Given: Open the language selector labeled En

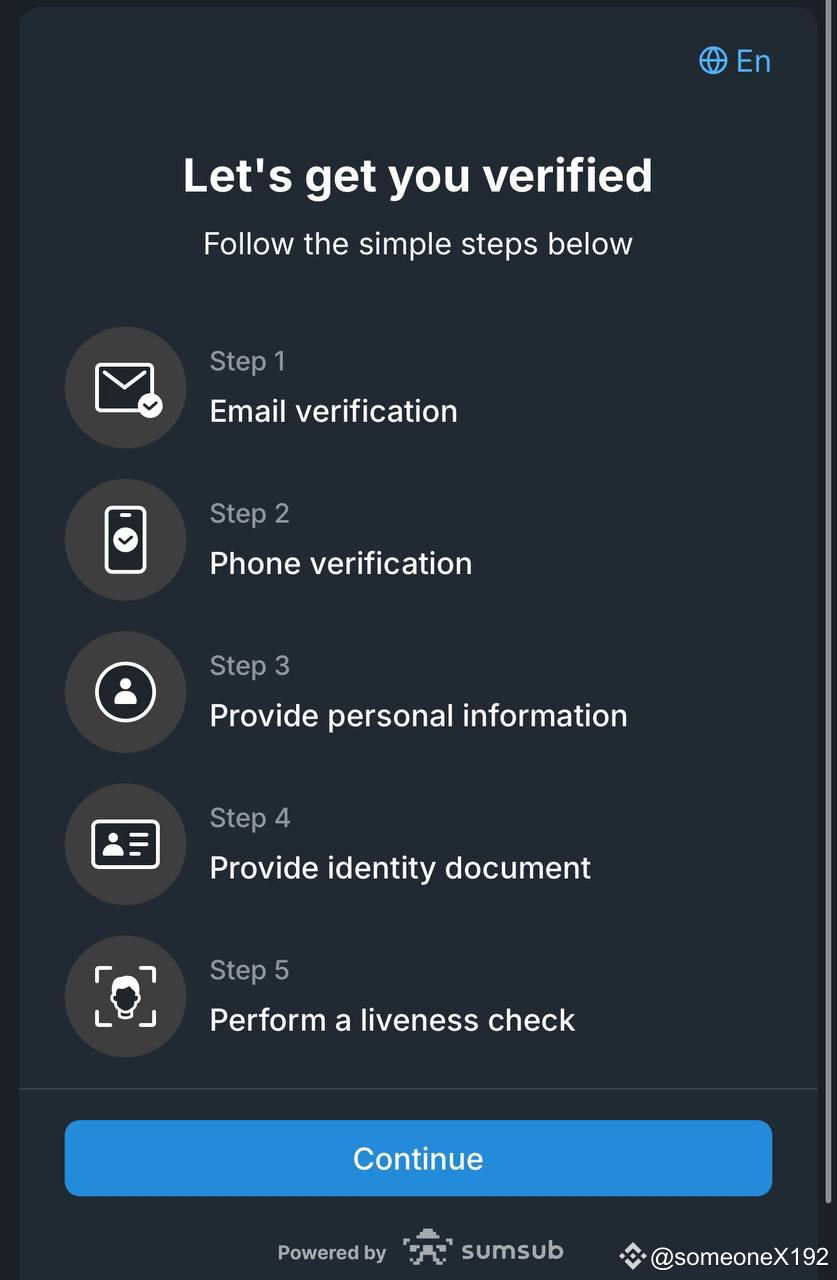Looking at the screenshot, I should tap(753, 61).
